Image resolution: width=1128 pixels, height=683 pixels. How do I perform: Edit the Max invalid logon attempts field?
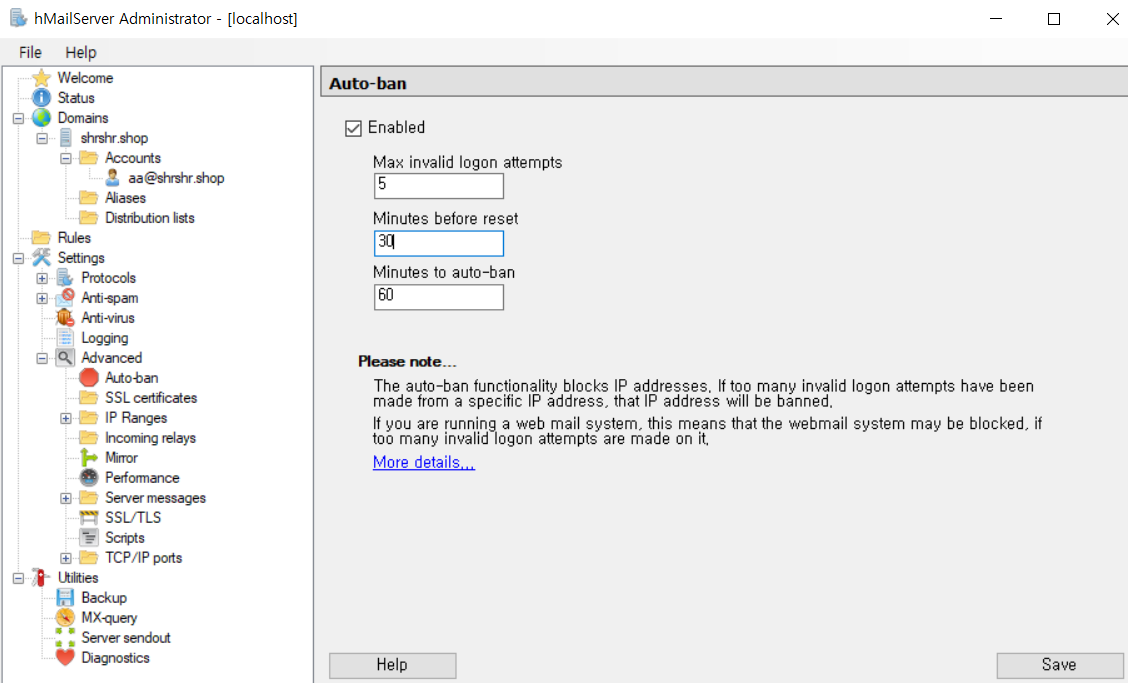coord(439,186)
